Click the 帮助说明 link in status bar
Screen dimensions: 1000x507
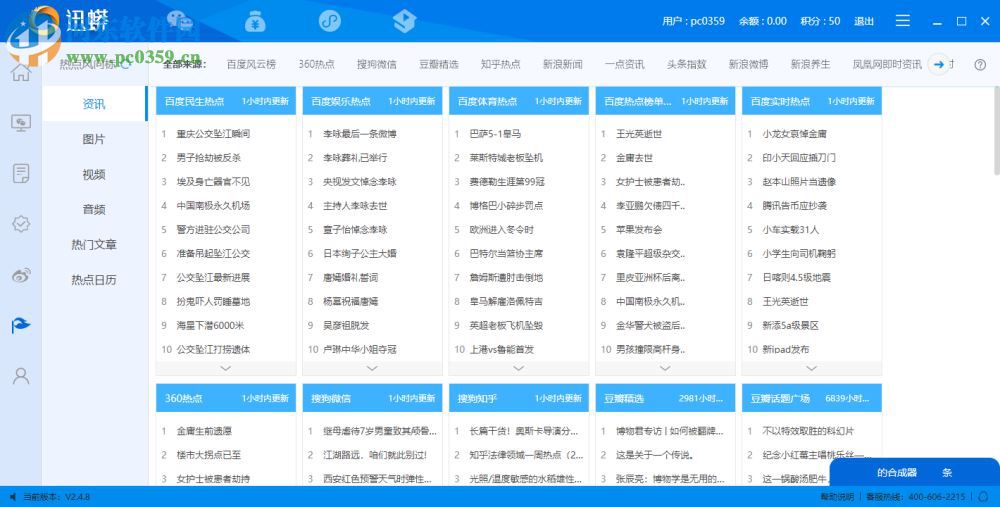coord(837,496)
